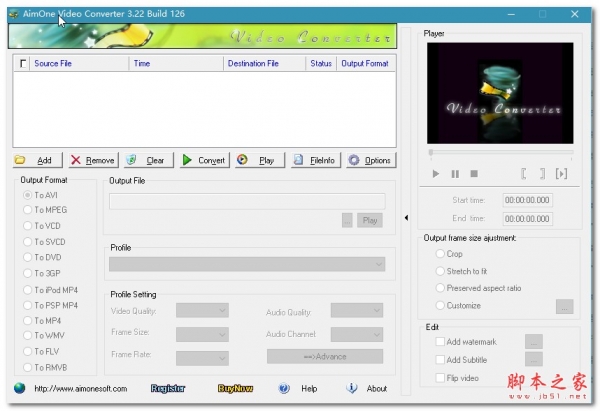Select the To MPEG output format

click(45, 210)
